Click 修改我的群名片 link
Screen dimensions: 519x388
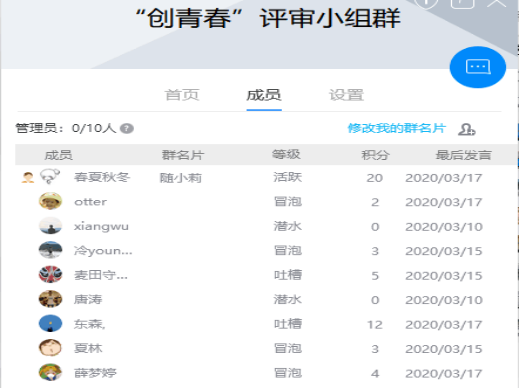397,128
